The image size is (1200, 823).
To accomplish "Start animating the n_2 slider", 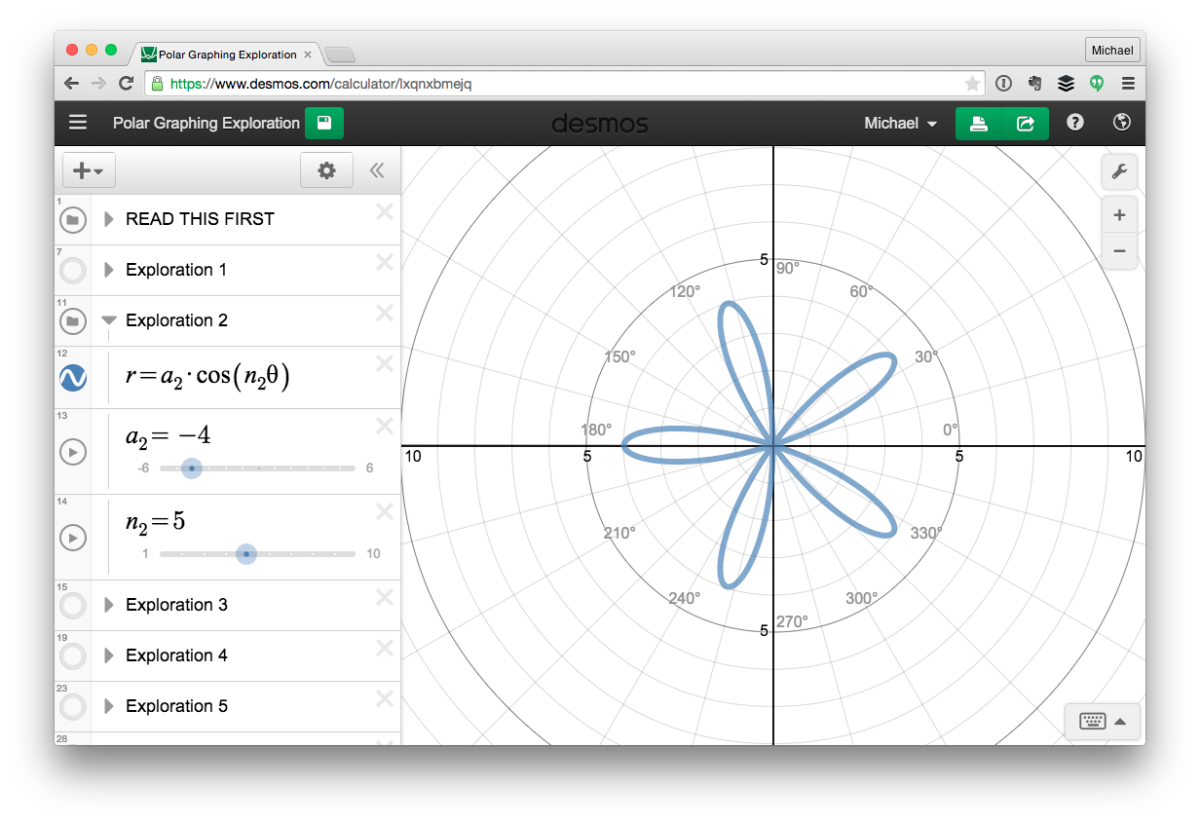I will 73,537.
